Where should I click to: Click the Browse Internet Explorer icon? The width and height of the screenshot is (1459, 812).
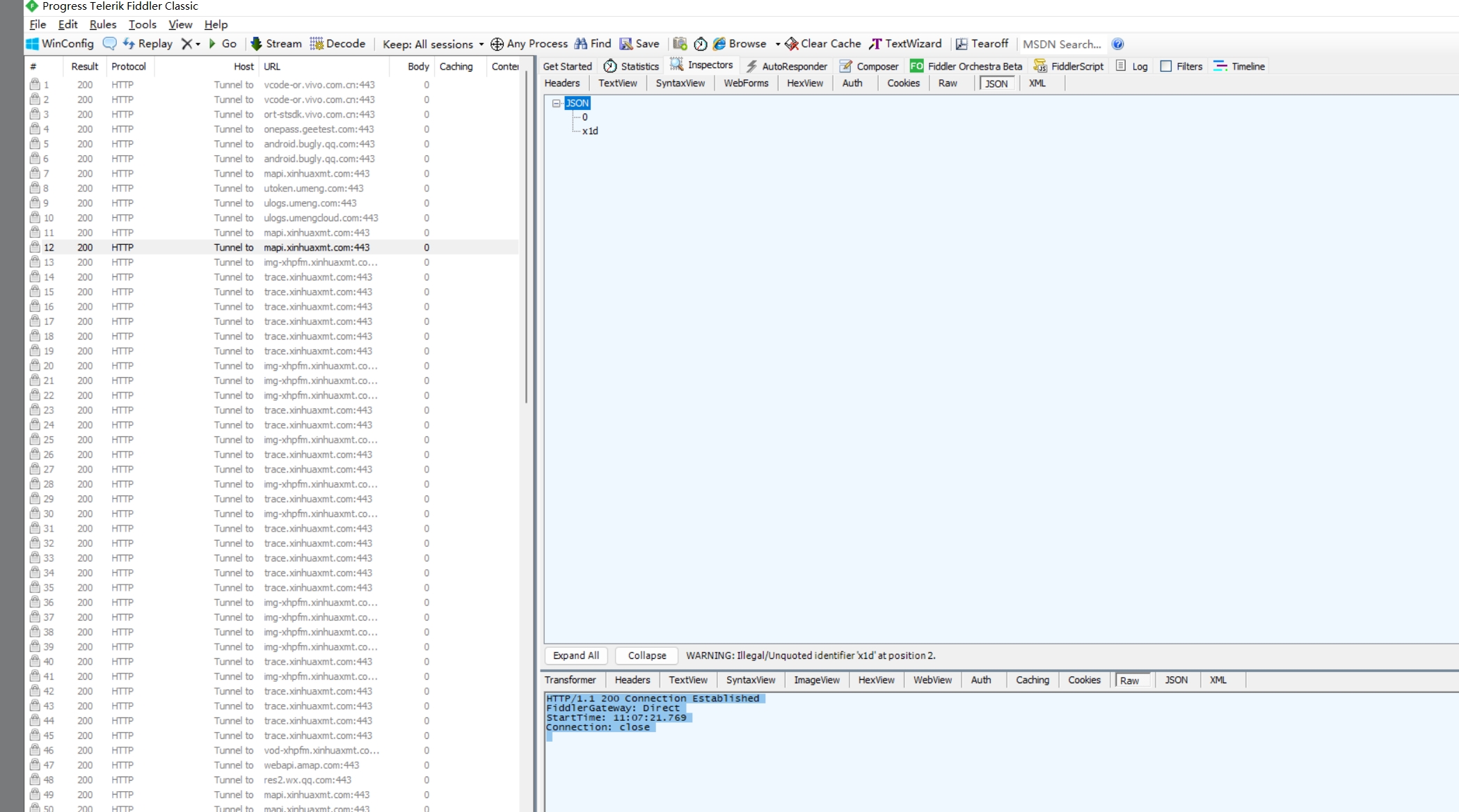(x=719, y=44)
